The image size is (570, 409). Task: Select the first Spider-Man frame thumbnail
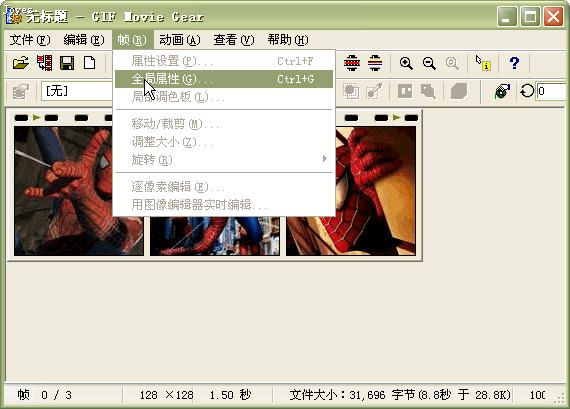point(79,191)
